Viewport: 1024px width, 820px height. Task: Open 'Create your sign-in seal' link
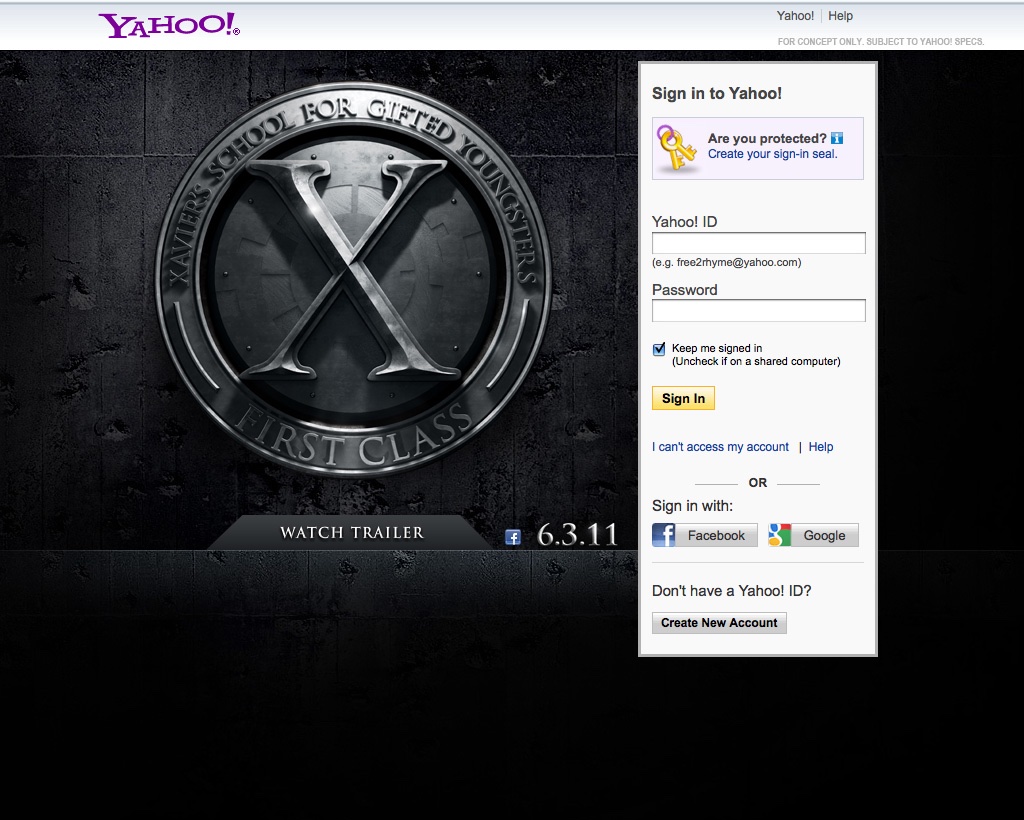pos(773,154)
